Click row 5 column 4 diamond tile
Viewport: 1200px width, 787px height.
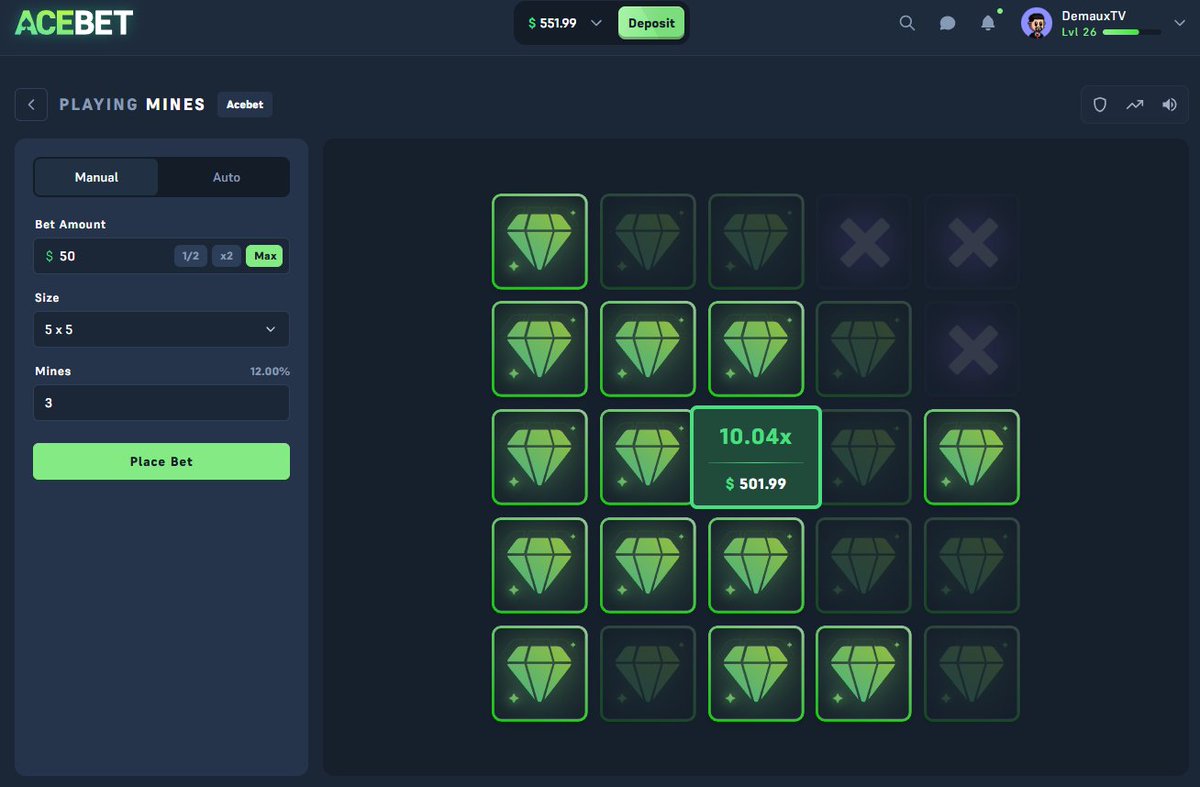click(x=864, y=673)
